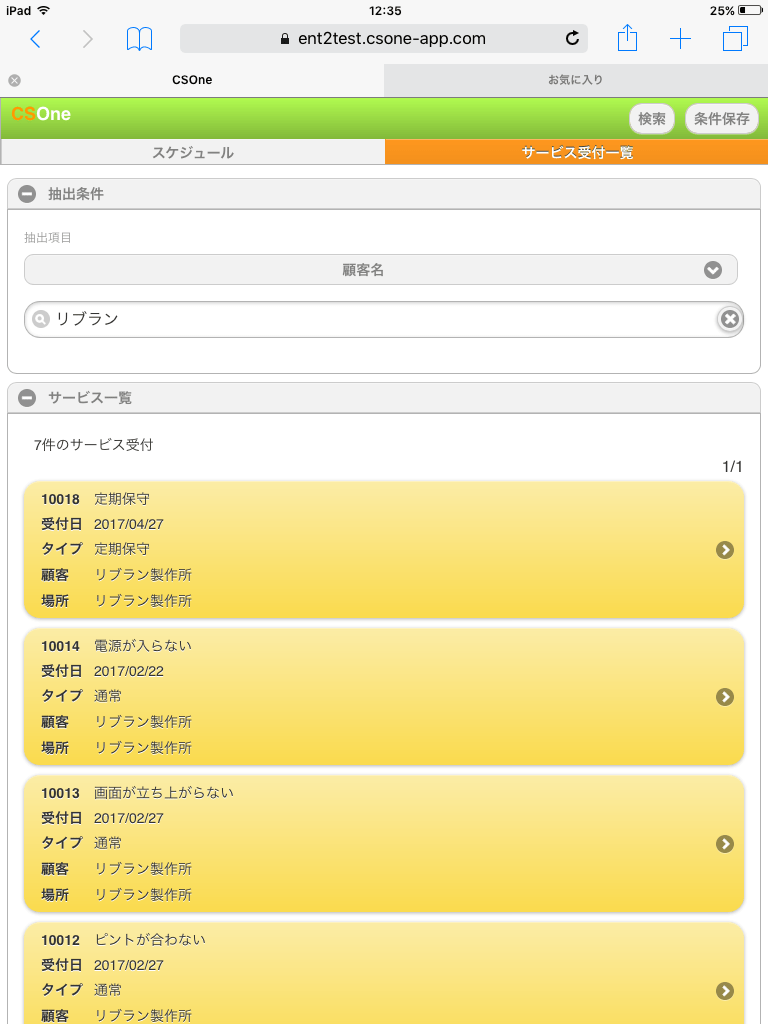Clear the リブラン search text
The width and height of the screenshot is (768, 1024).
[729, 319]
